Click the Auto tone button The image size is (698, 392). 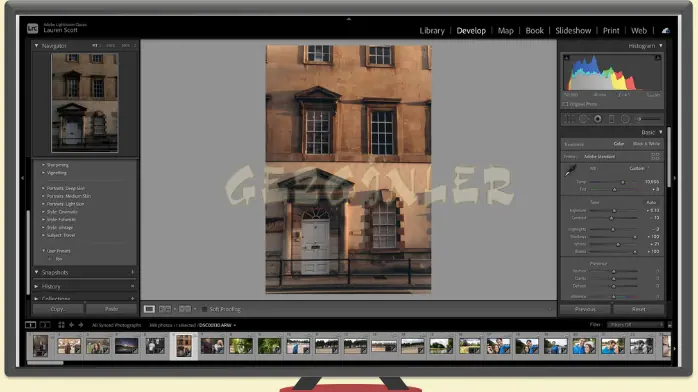click(x=651, y=202)
